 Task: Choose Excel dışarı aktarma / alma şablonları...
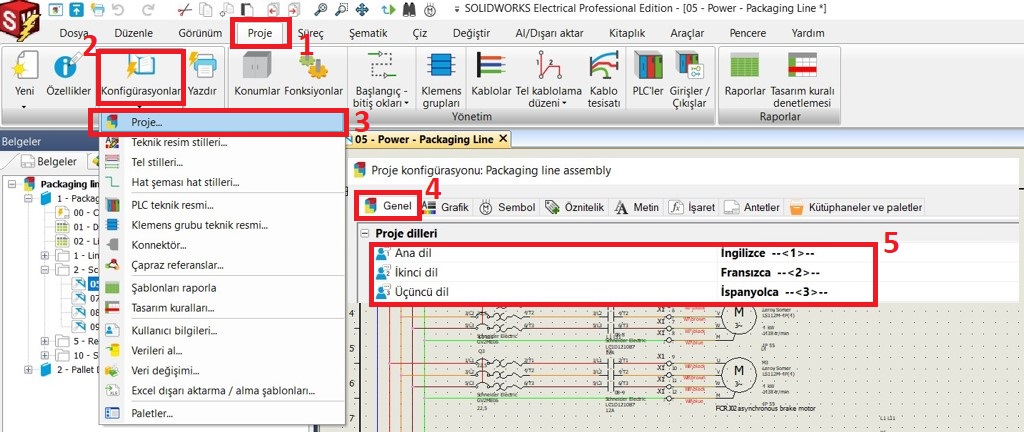[222, 391]
